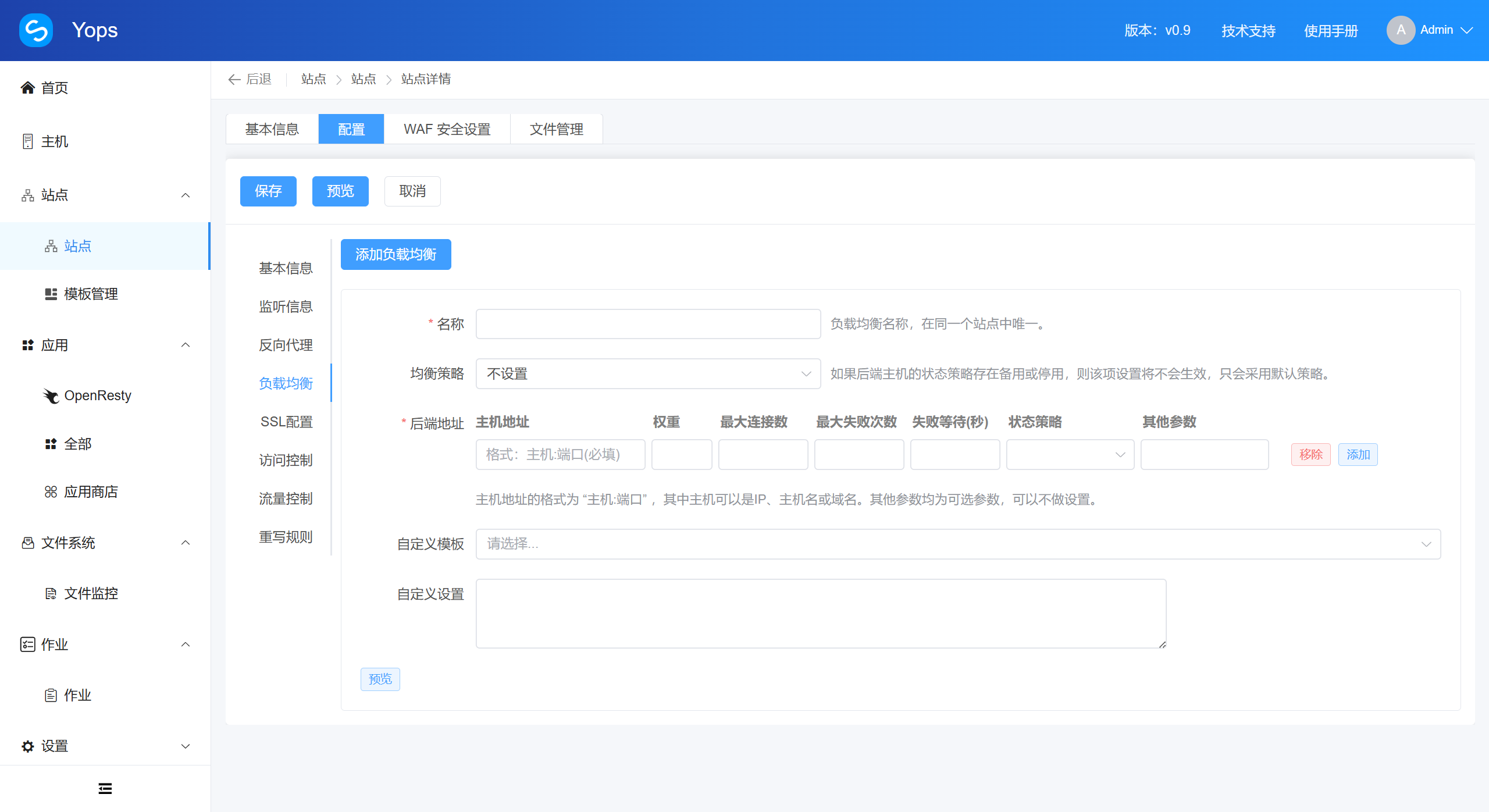Click the 作业 sub-item clipboard icon
1489x812 pixels.
click(x=51, y=695)
